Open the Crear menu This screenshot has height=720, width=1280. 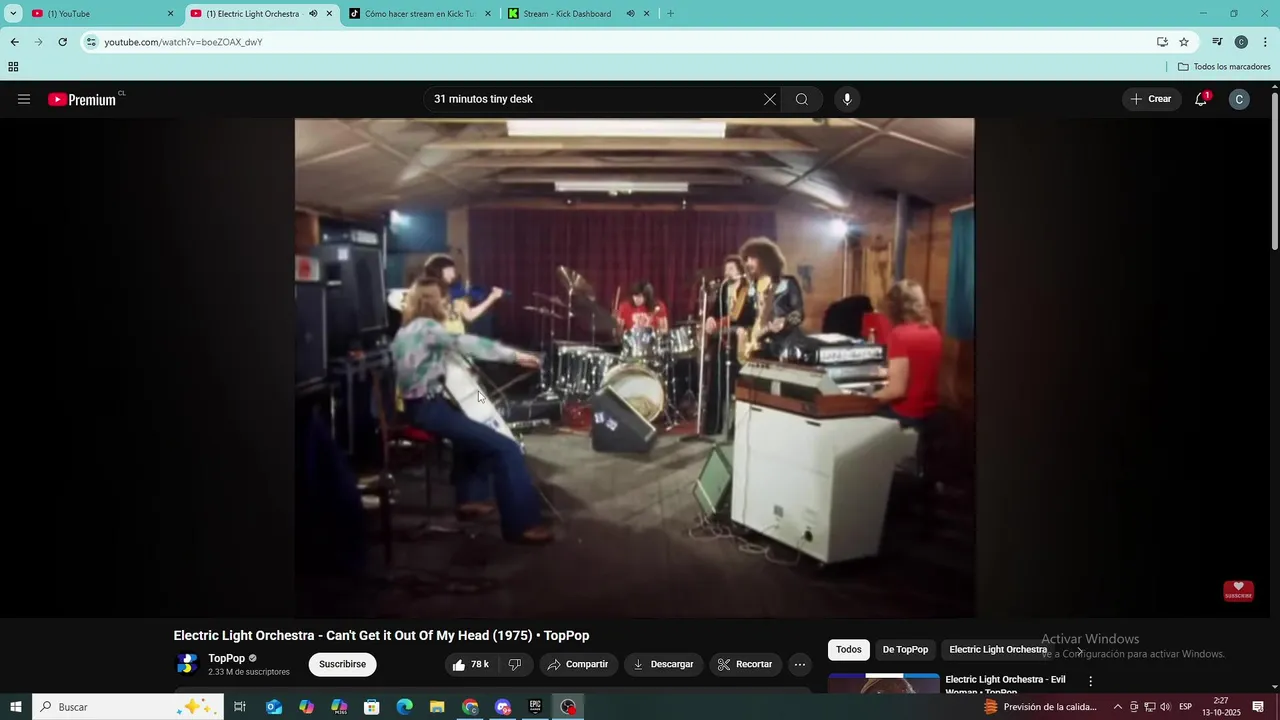point(1152,99)
